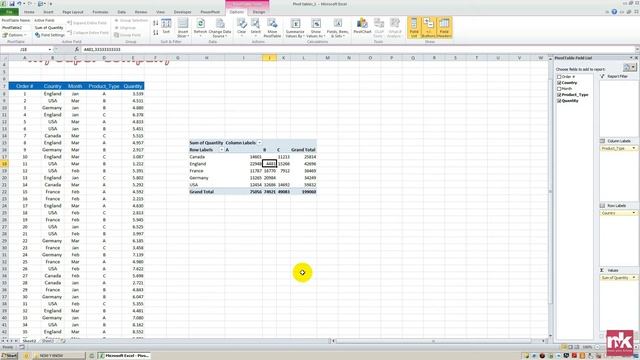This screenshot has width=640, height=360.
Task: Uncheck the Product_Type field checkbox
Action: click(x=559, y=95)
